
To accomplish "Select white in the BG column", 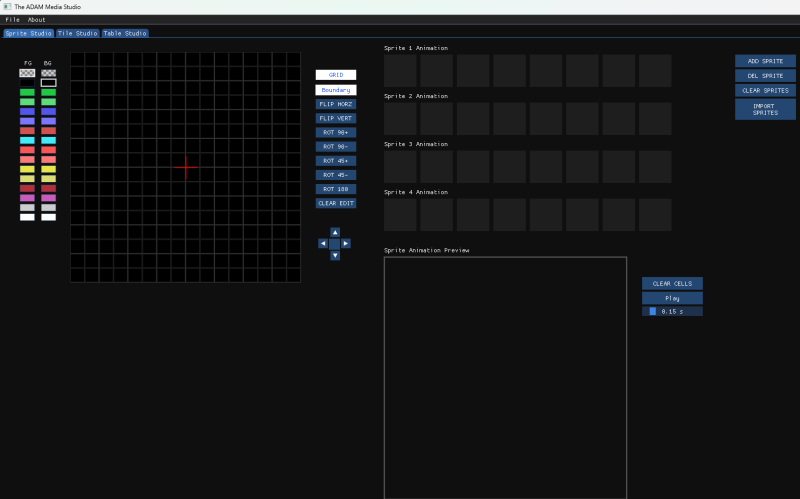I will pos(48,217).
